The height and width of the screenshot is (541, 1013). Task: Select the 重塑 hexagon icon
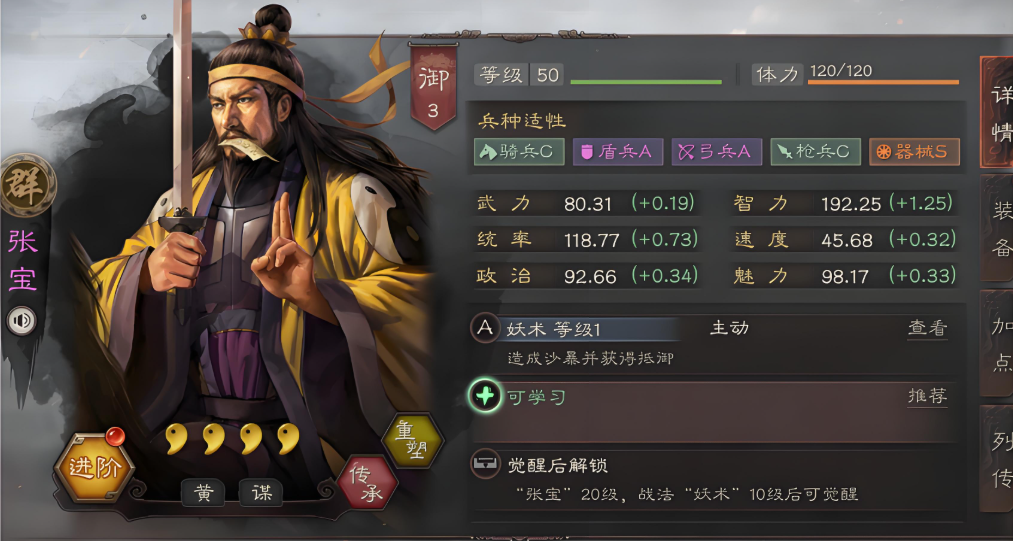tap(412, 441)
